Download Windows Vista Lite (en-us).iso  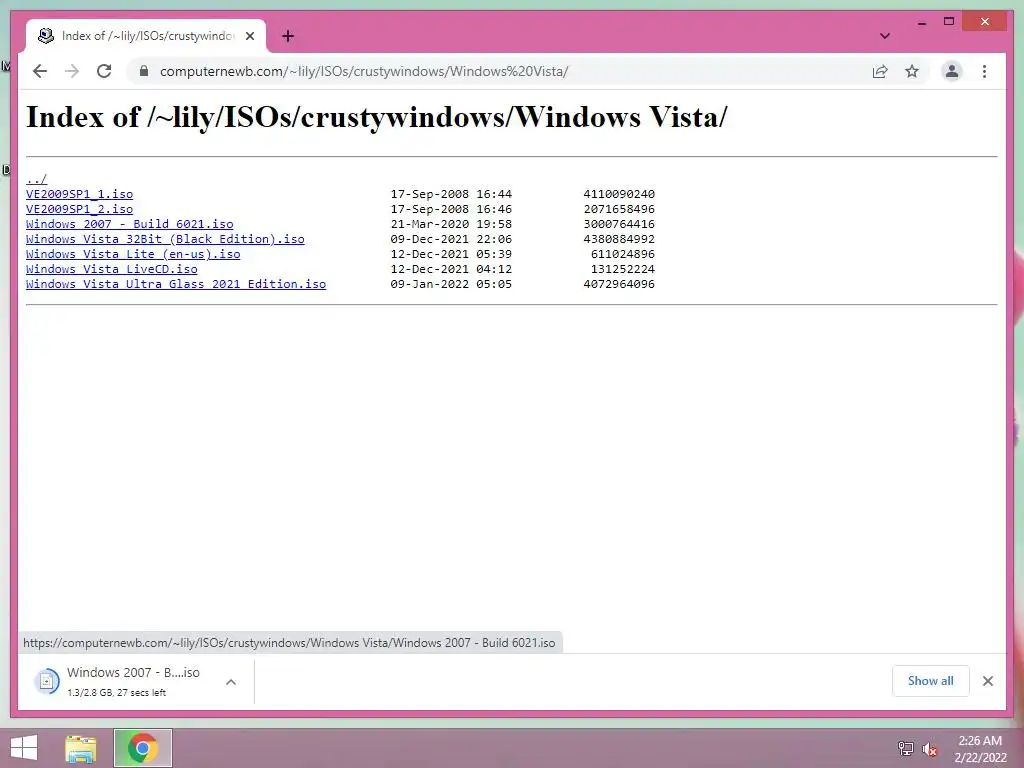pos(133,254)
